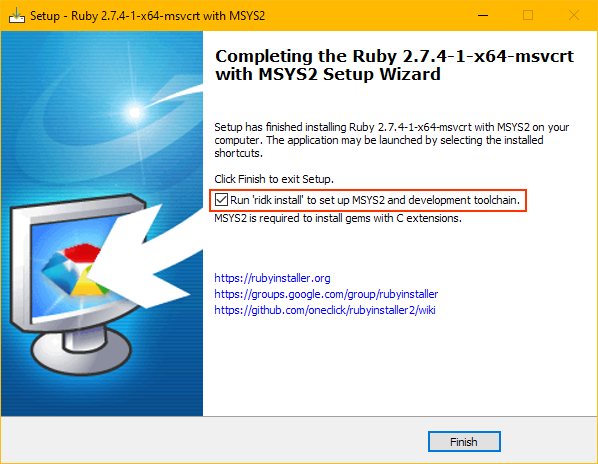Click the 'MSYS2 is required' note text
598x464 pixels.
338,218
